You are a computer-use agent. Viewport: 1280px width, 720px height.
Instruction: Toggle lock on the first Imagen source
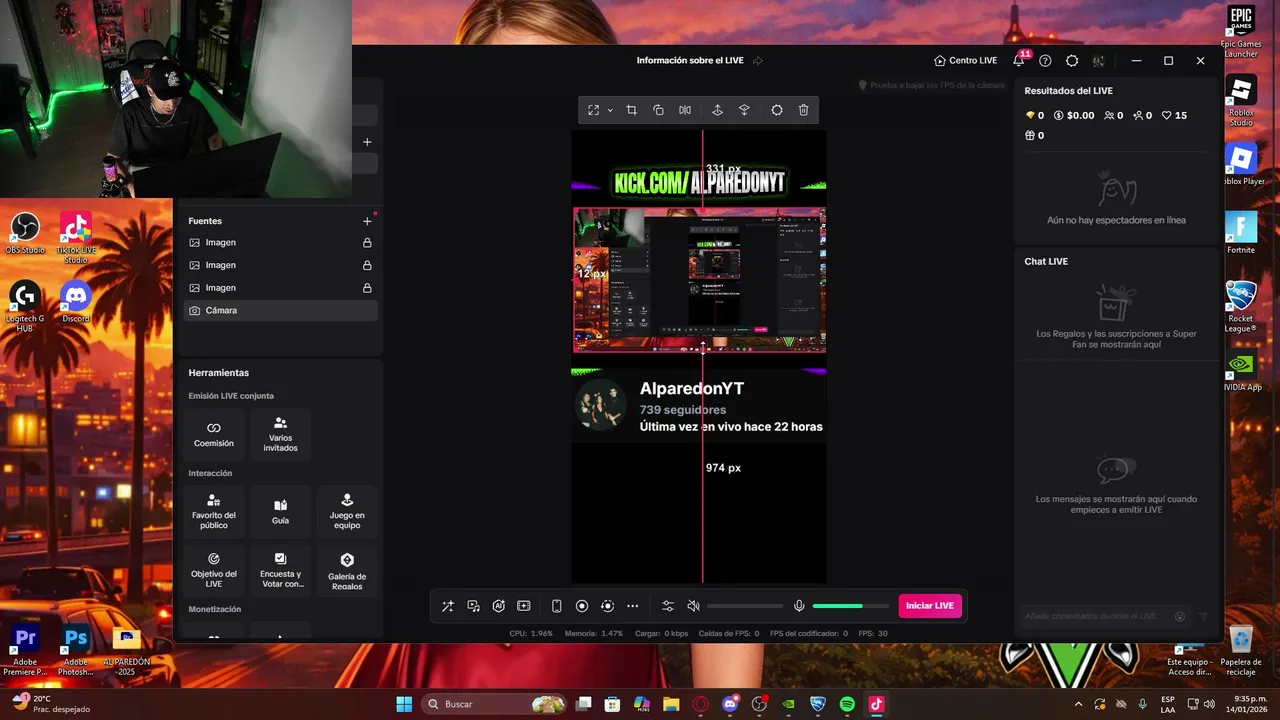click(367, 243)
